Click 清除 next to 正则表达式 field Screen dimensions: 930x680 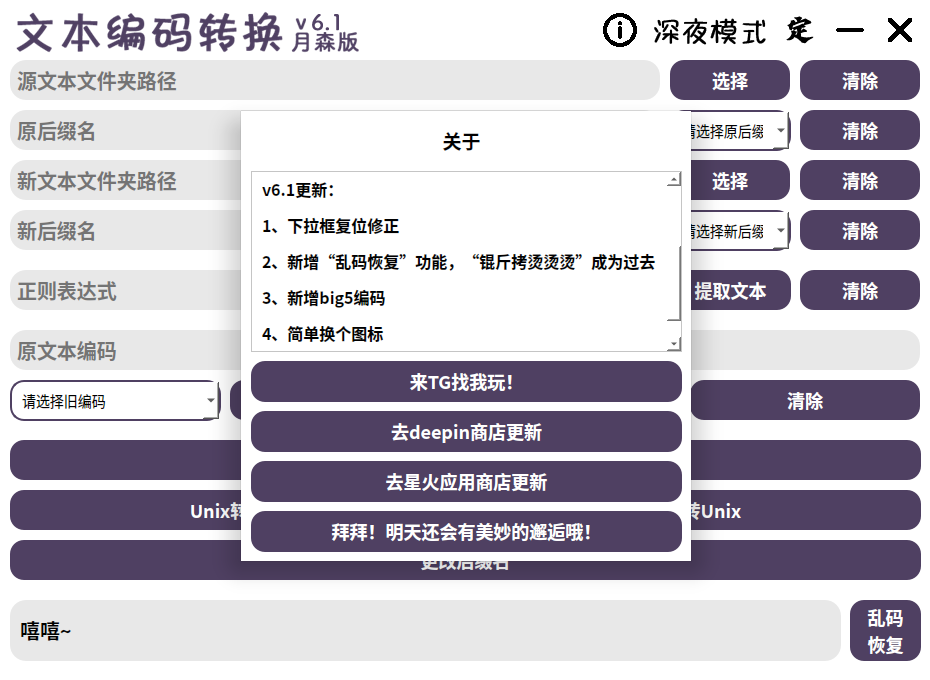click(x=859, y=290)
